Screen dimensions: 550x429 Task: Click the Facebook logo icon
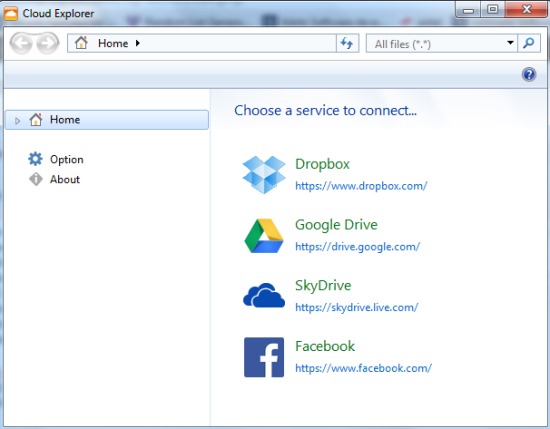pyautogui.click(x=264, y=357)
